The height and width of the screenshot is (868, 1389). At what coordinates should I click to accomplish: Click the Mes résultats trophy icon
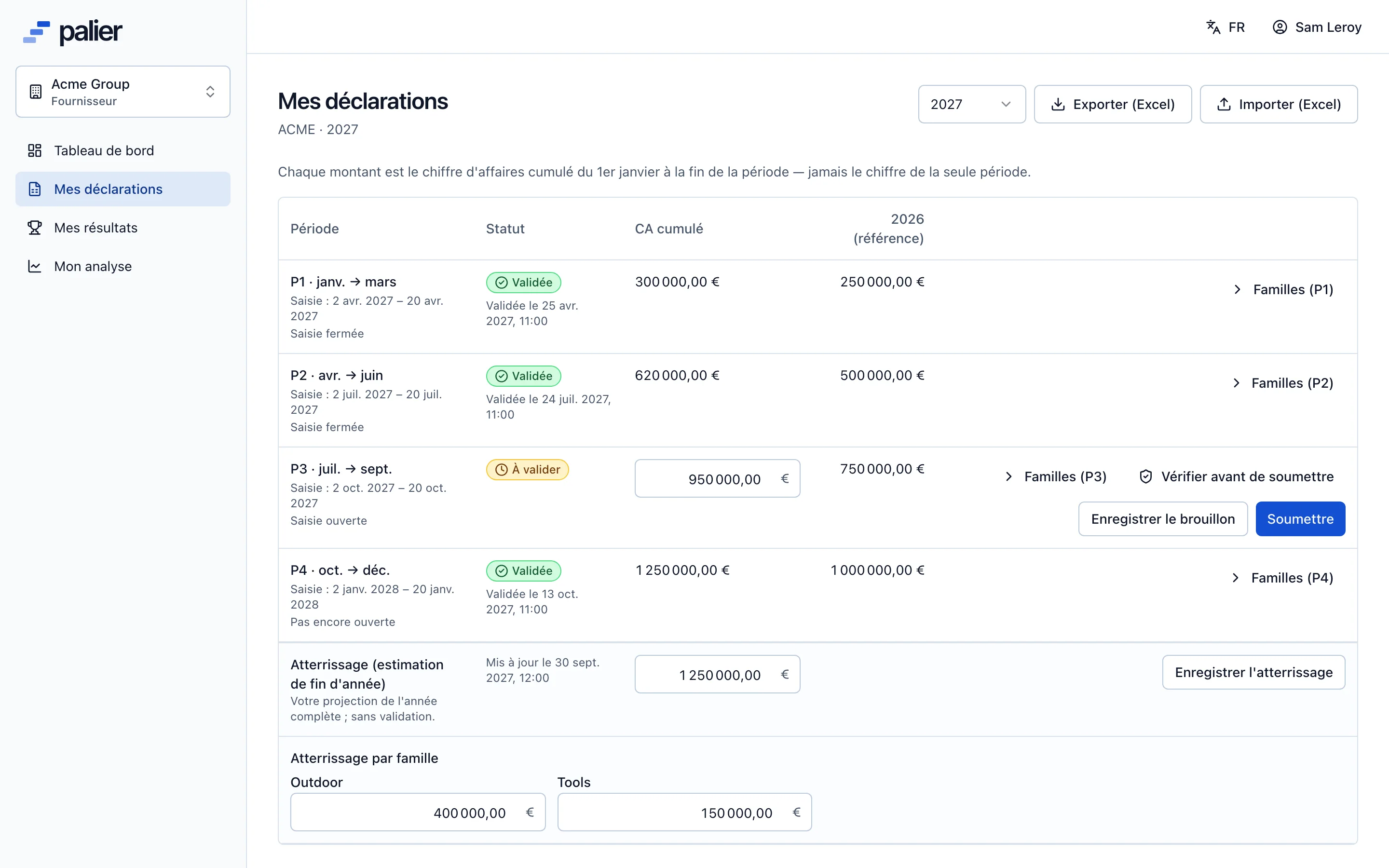(34, 227)
